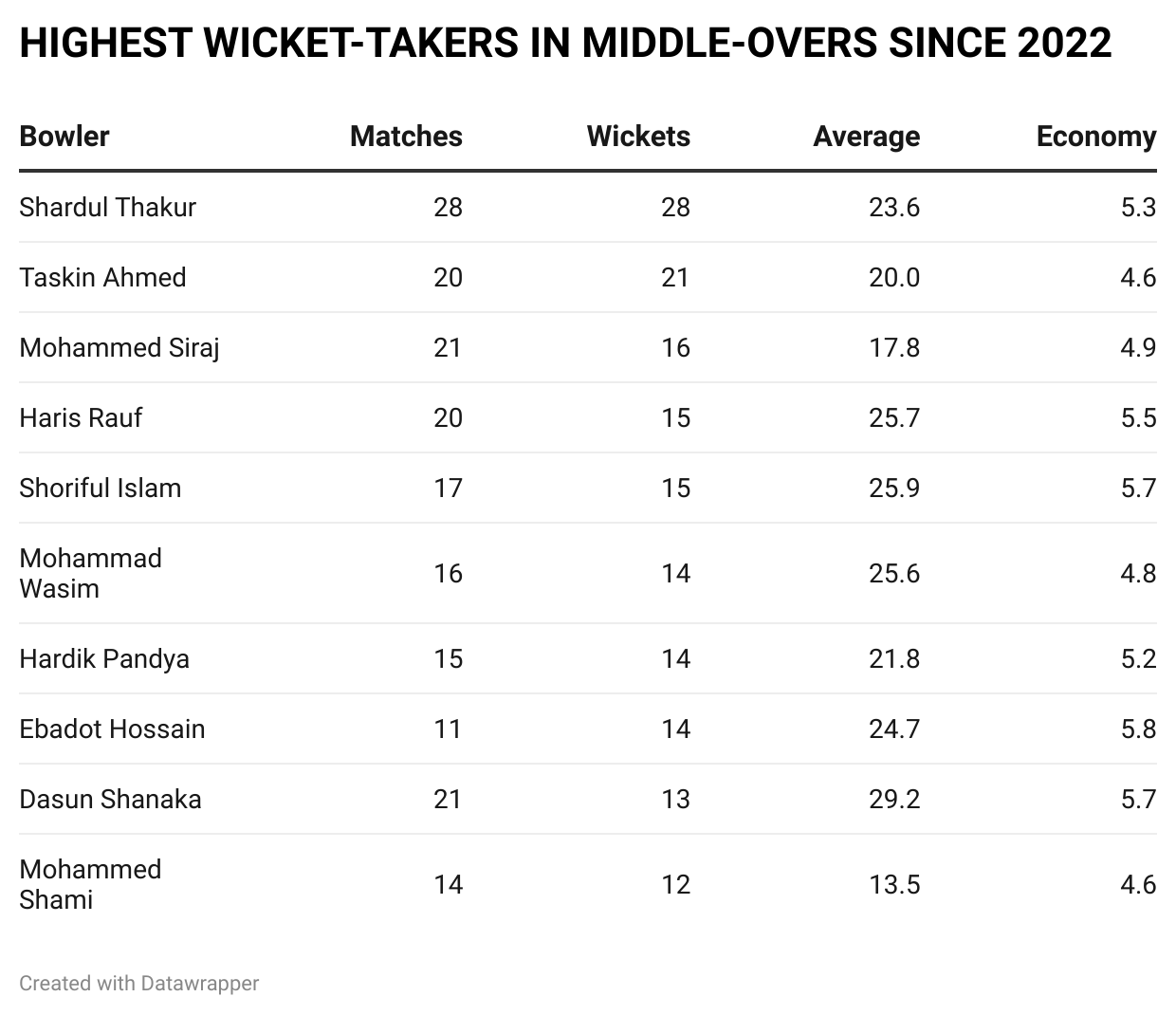Click the Wickets column header
Viewport: 1176px width, 1015px height.
(x=638, y=137)
